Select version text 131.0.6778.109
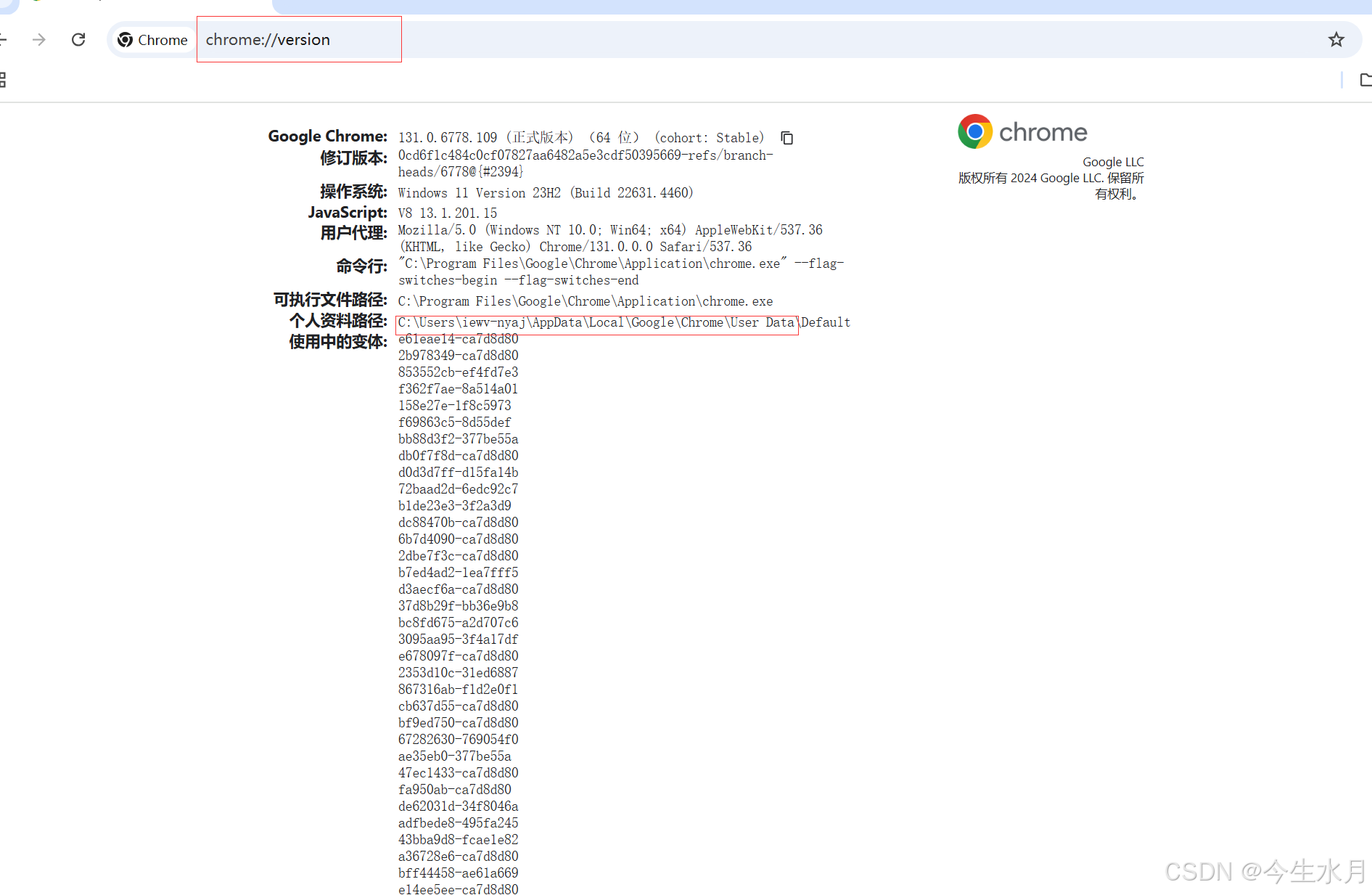This screenshot has height=895, width=1372. 448,138
